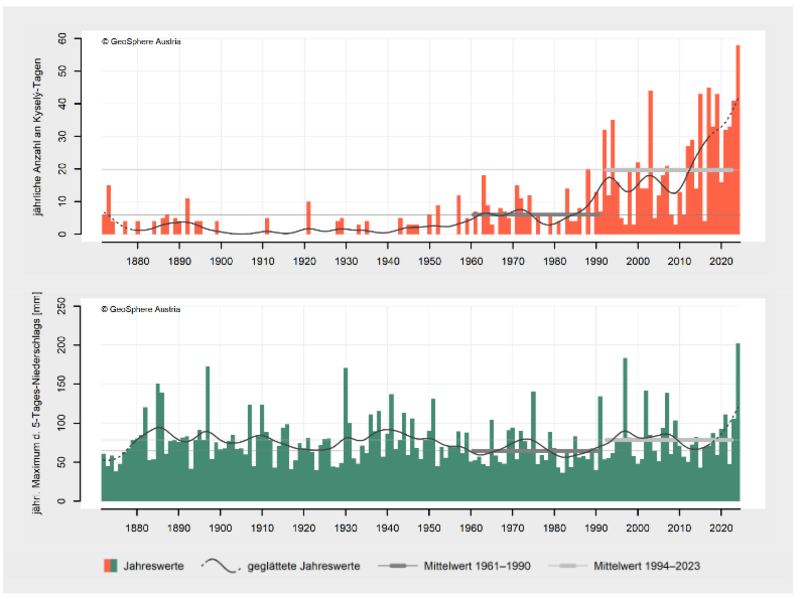The width and height of the screenshot is (800, 599).
Task: Click the GeoSphere Austria copyright in top chart
Action: 141,41
